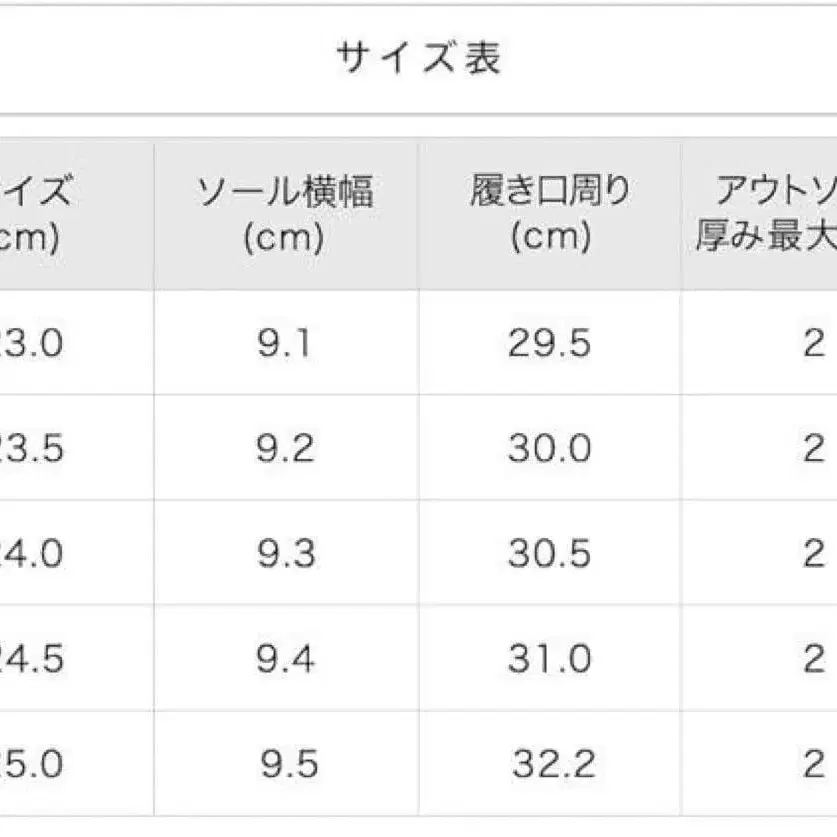The width and height of the screenshot is (837, 837).
Task: Select the ソール横幅 column header
Action: click(x=284, y=214)
